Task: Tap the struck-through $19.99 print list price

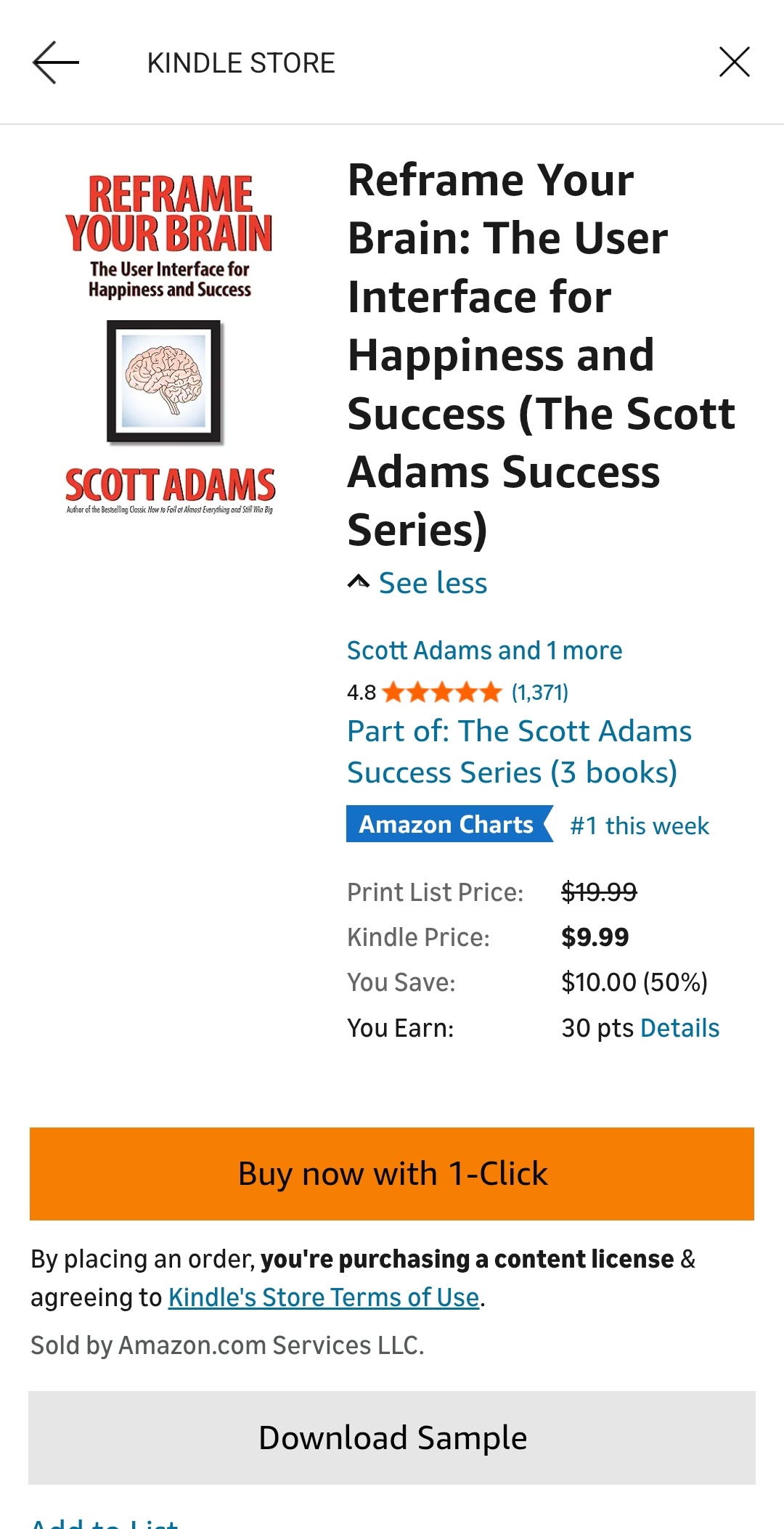Action: click(599, 892)
